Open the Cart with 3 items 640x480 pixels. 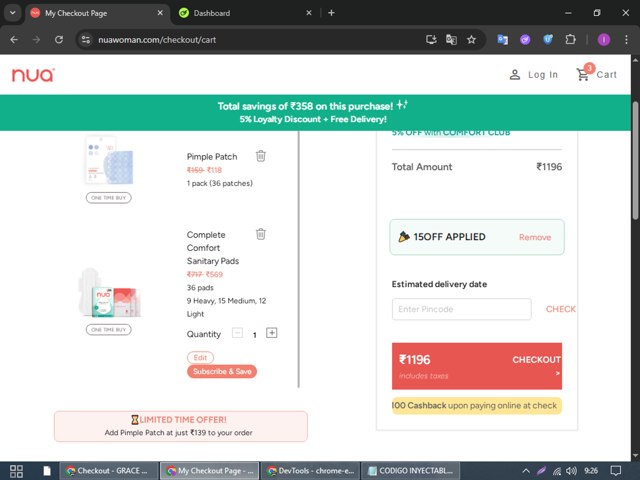click(596, 73)
